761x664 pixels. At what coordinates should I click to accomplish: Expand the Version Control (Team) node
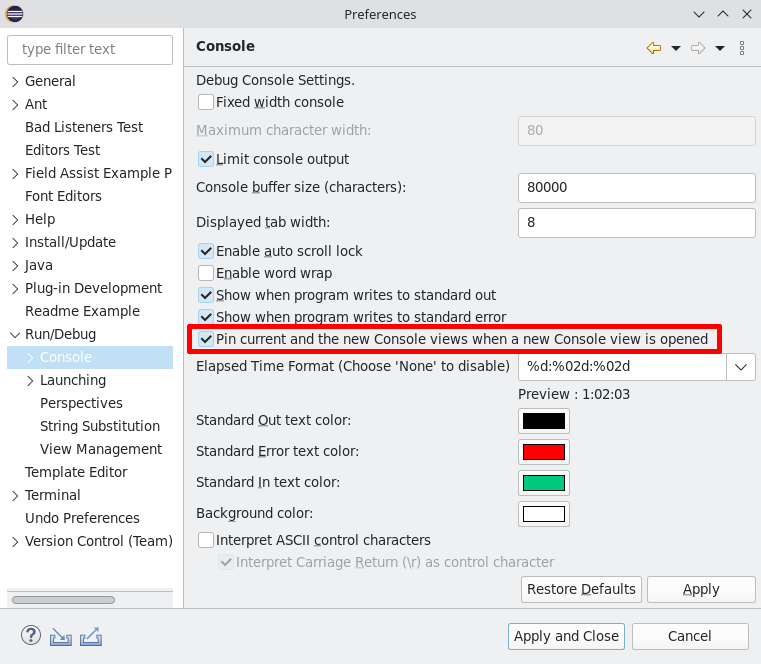click(x=15, y=541)
